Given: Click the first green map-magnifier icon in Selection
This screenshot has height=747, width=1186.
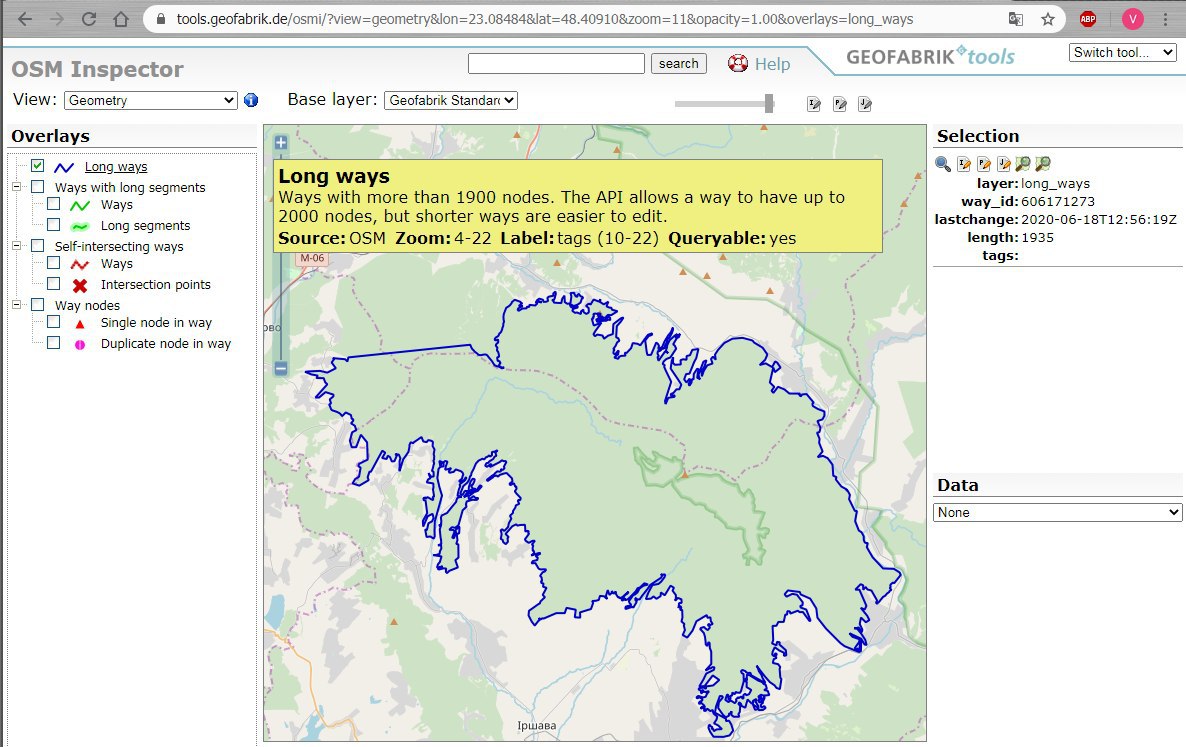Looking at the screenshot, I should coord(1023,163).
